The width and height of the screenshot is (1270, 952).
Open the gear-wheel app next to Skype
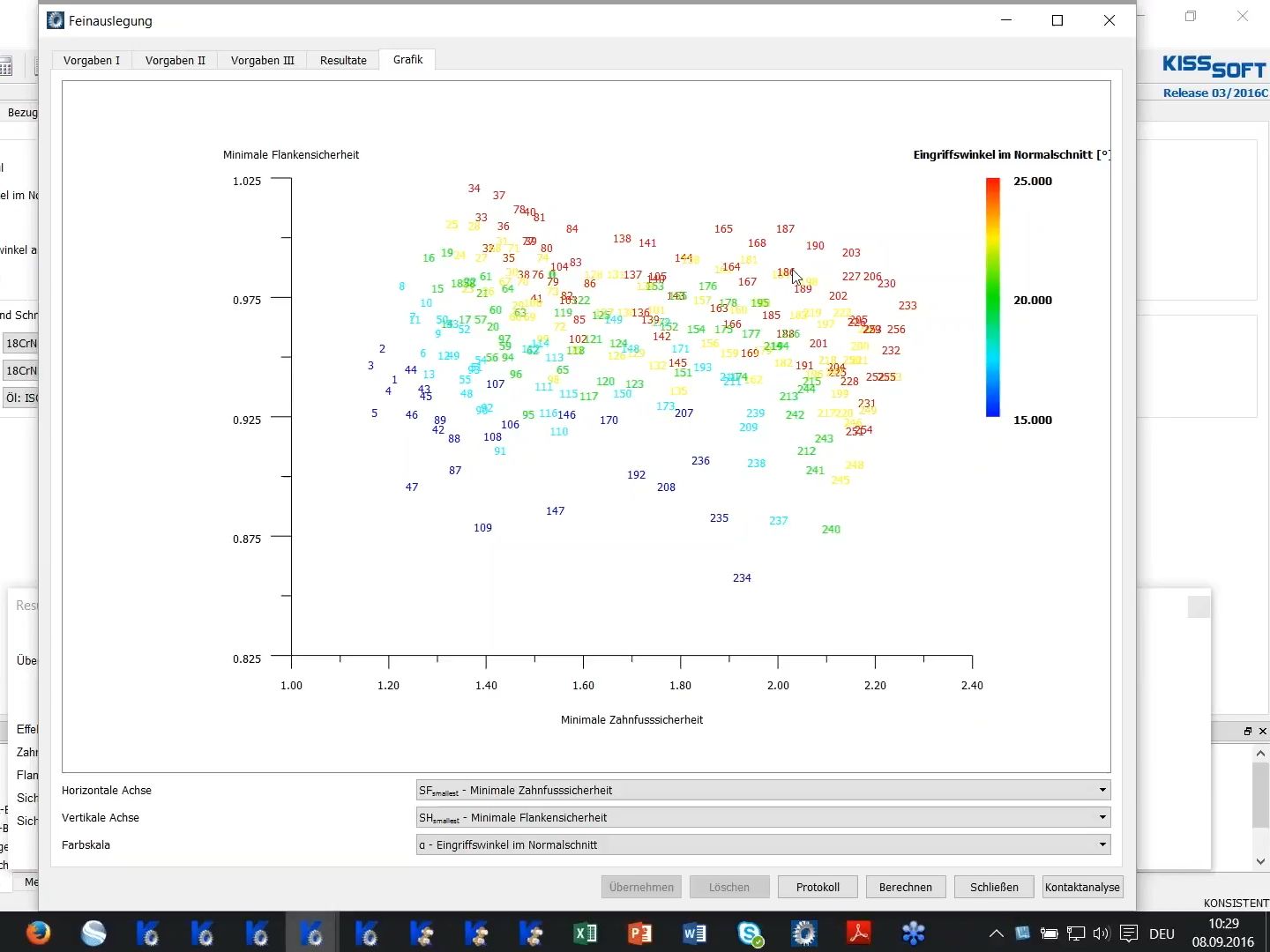(x=804, y=933)
